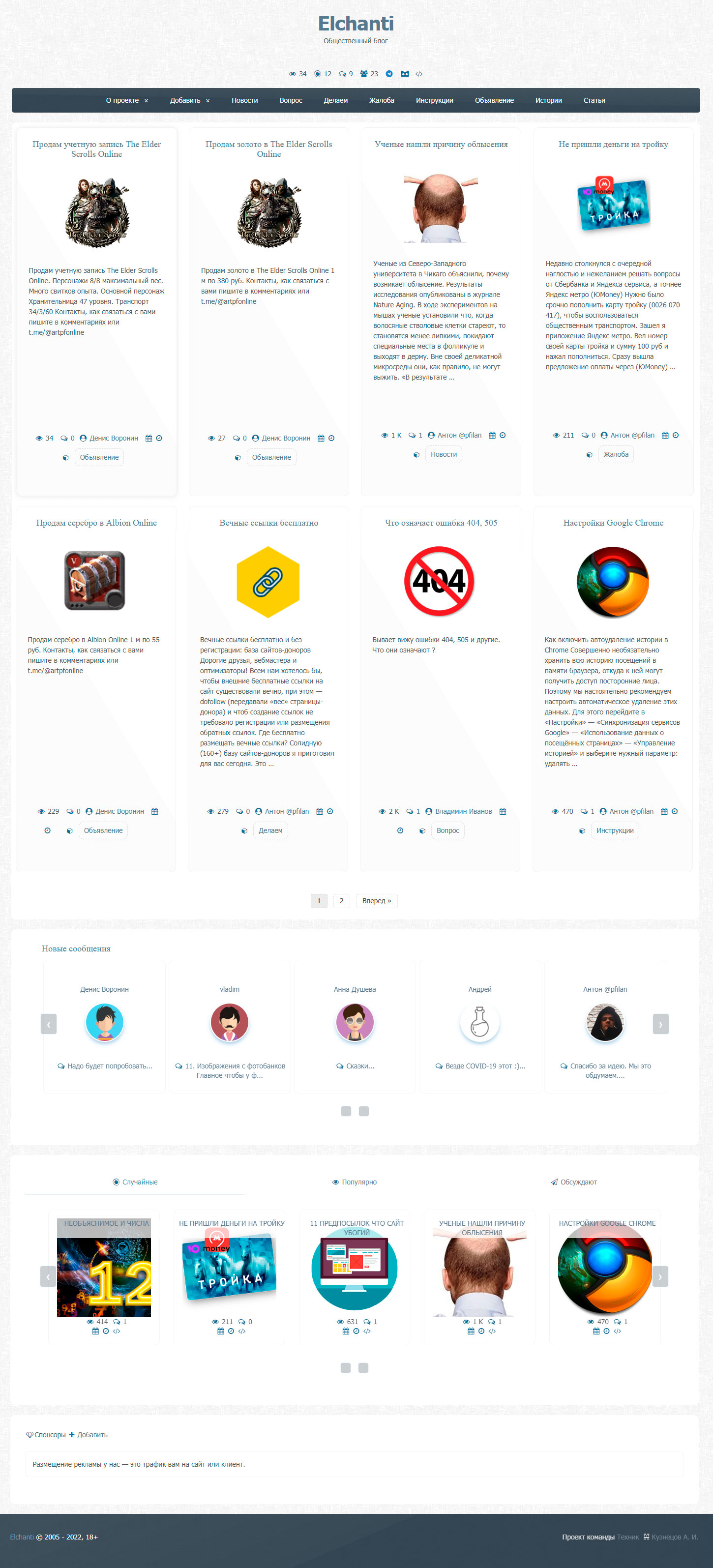Open the Albion Online chest image
Screen dimensions: 713x1568
point(95,581)
